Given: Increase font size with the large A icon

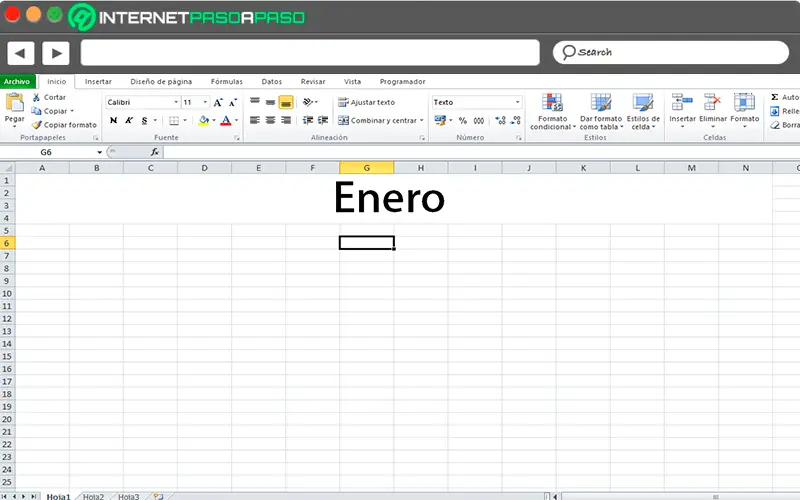Looking at the screenshot, I should click(218, 103).
